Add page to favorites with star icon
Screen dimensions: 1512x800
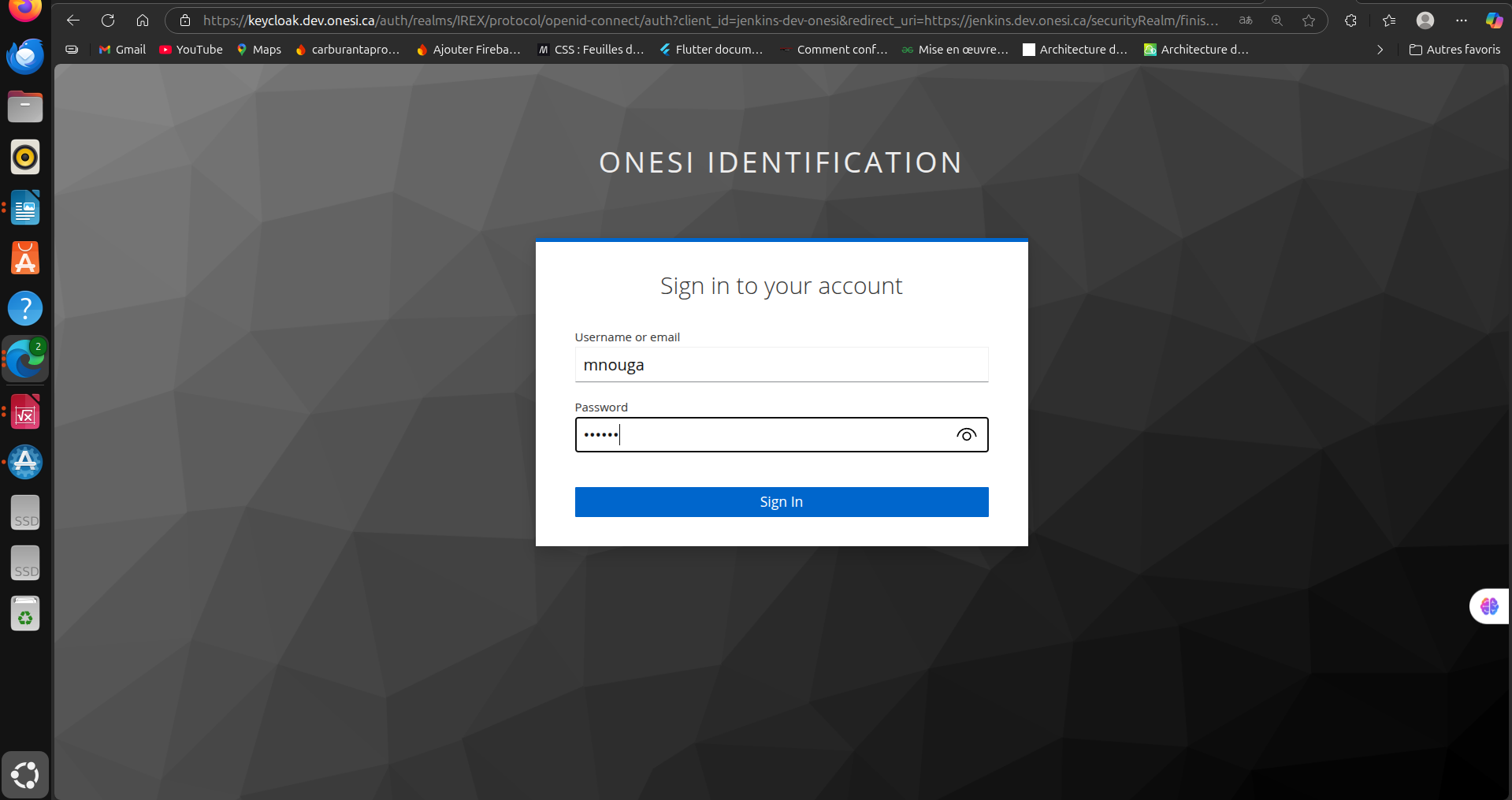click(1309, 20)
